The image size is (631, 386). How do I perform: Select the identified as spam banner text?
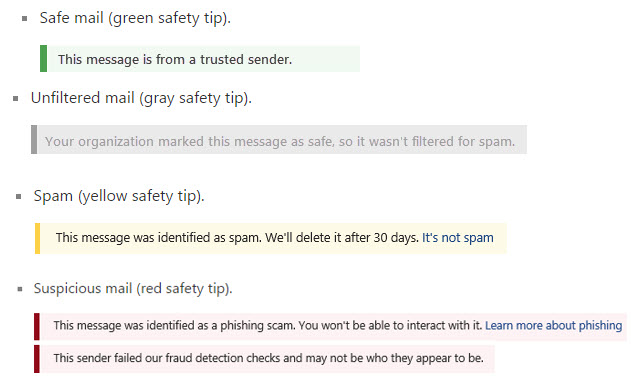coord(237,237)
